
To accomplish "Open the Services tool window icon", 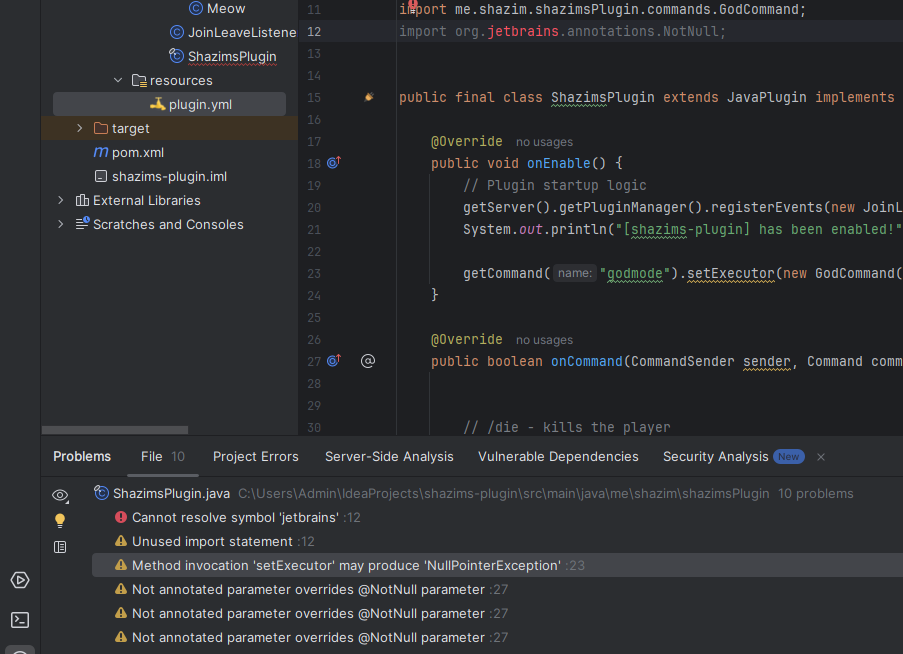I will (x=20, y=580).
